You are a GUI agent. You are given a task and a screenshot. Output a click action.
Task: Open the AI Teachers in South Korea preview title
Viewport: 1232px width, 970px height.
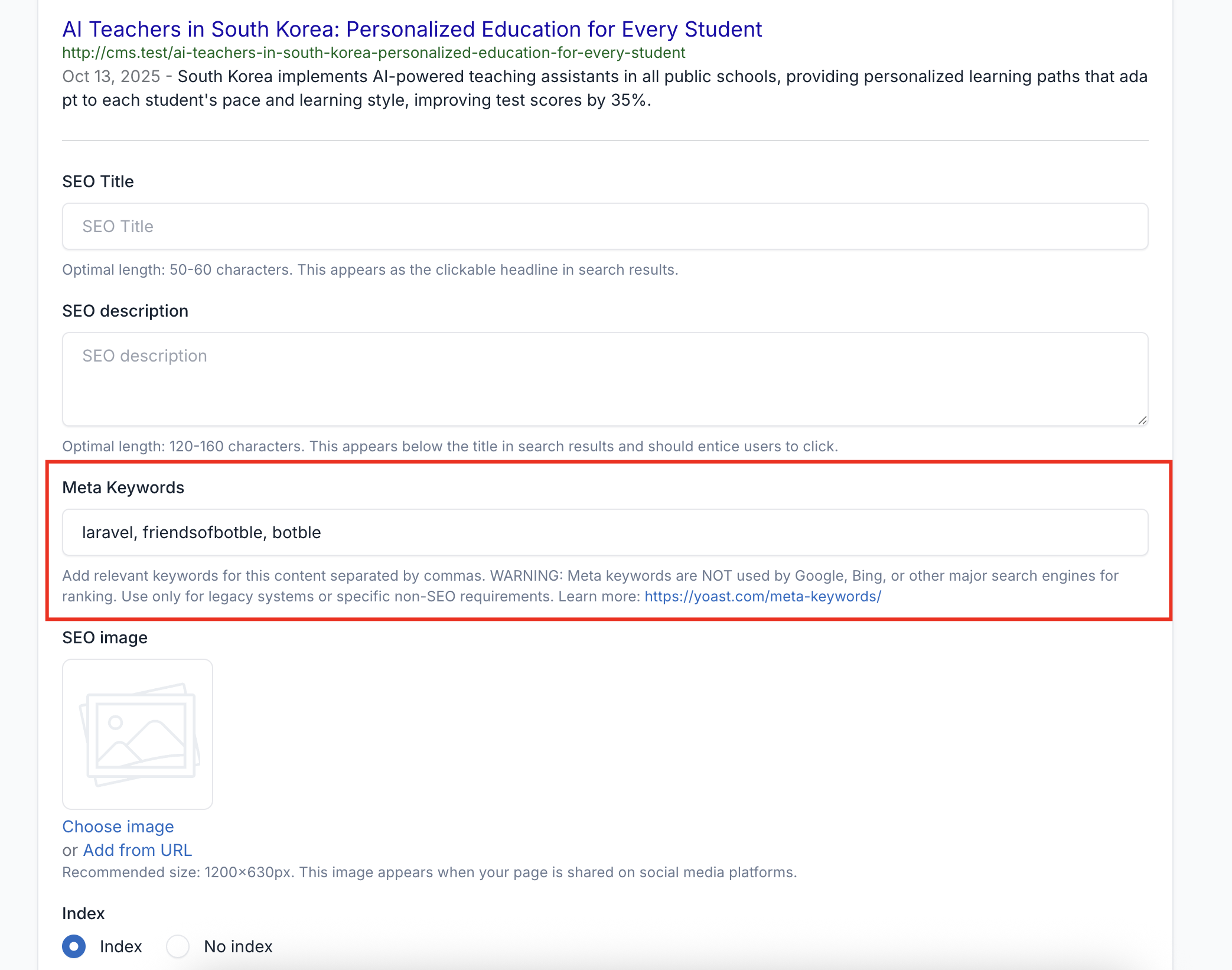412,29
